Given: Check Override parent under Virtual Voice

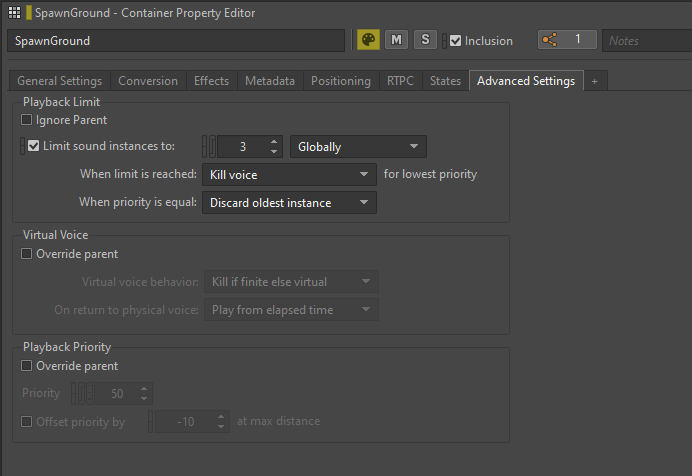Looking at the screenshot, I should (x=26, y=254).
